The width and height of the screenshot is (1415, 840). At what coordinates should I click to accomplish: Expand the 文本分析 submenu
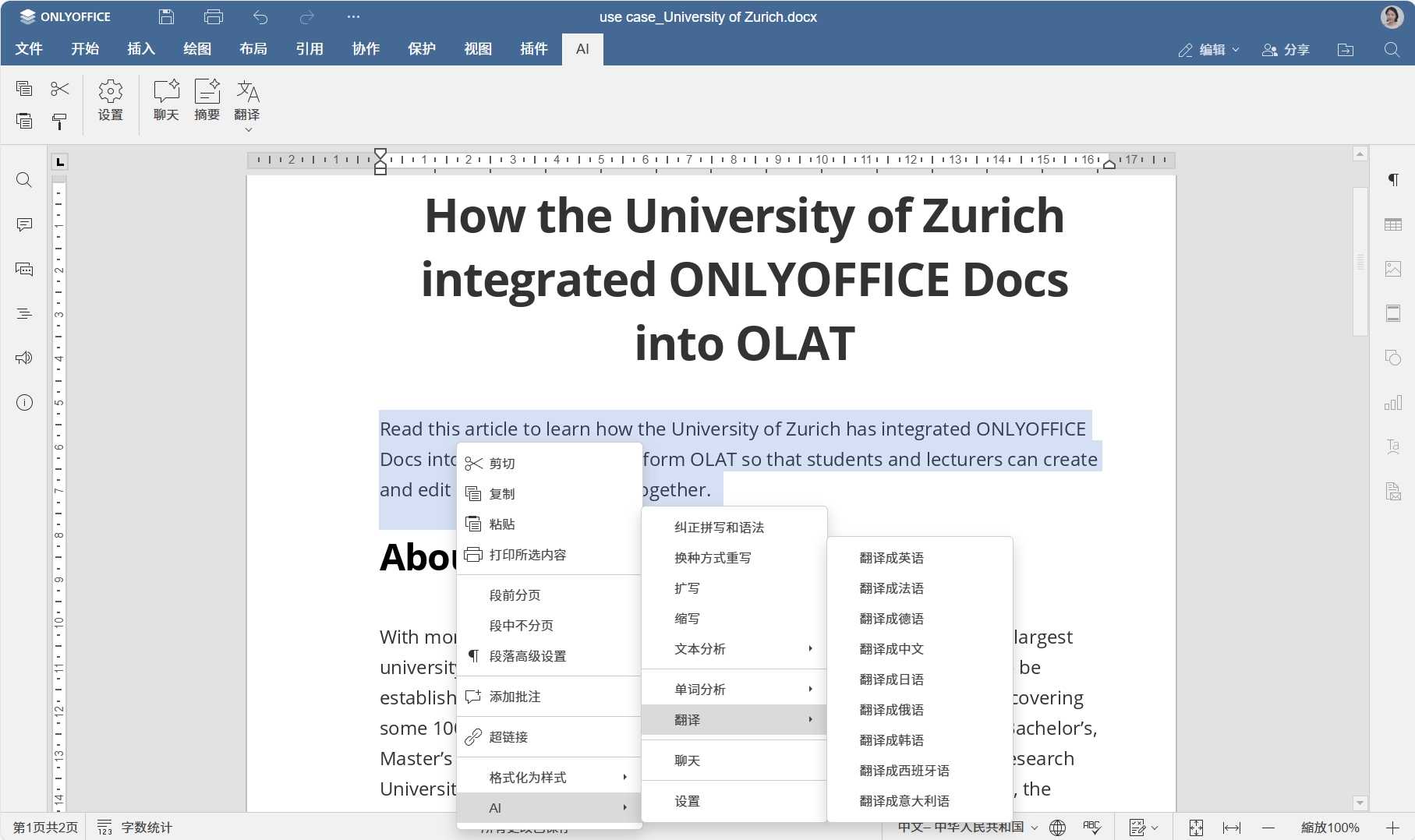point(734,648)
